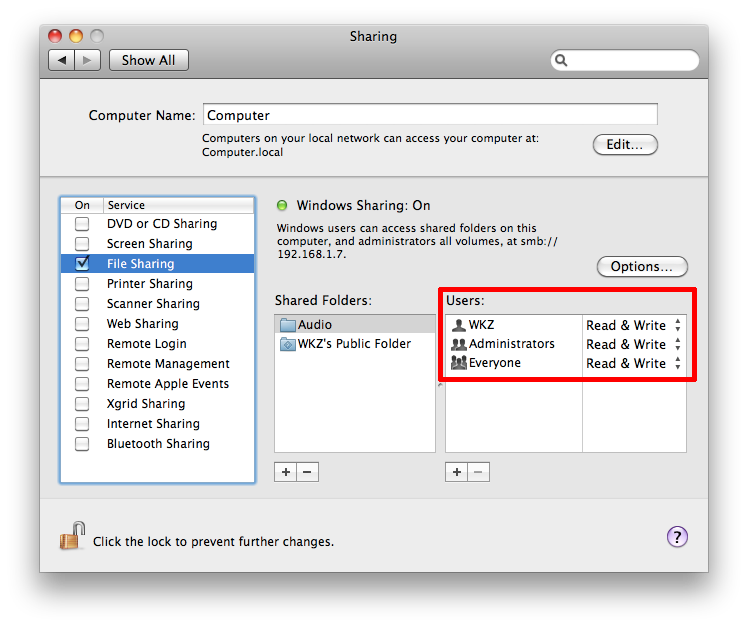This screenshot has width=748, height=627.
Task: Enable DVD or CD Sharing checkbox
Action: point(82,224)
